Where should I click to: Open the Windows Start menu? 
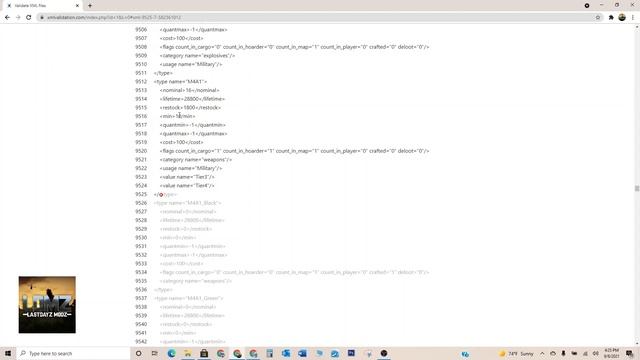[x=8, y=353]
